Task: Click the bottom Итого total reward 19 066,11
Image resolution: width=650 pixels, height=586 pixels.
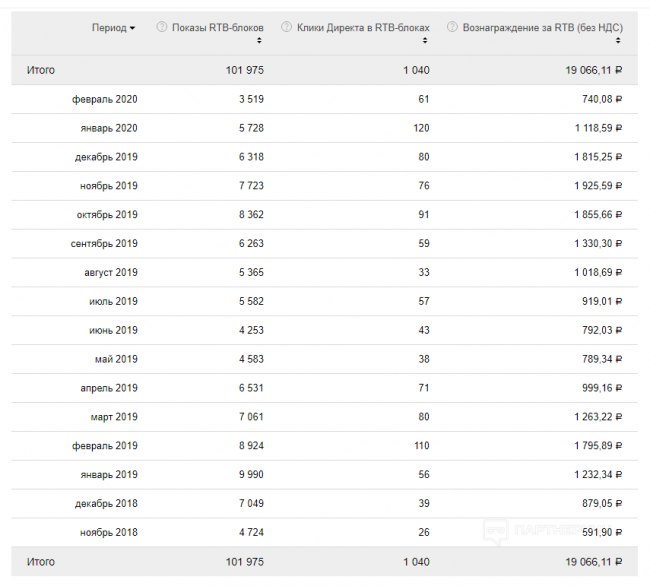Action: pyautogui.click(x=585, y=562)
